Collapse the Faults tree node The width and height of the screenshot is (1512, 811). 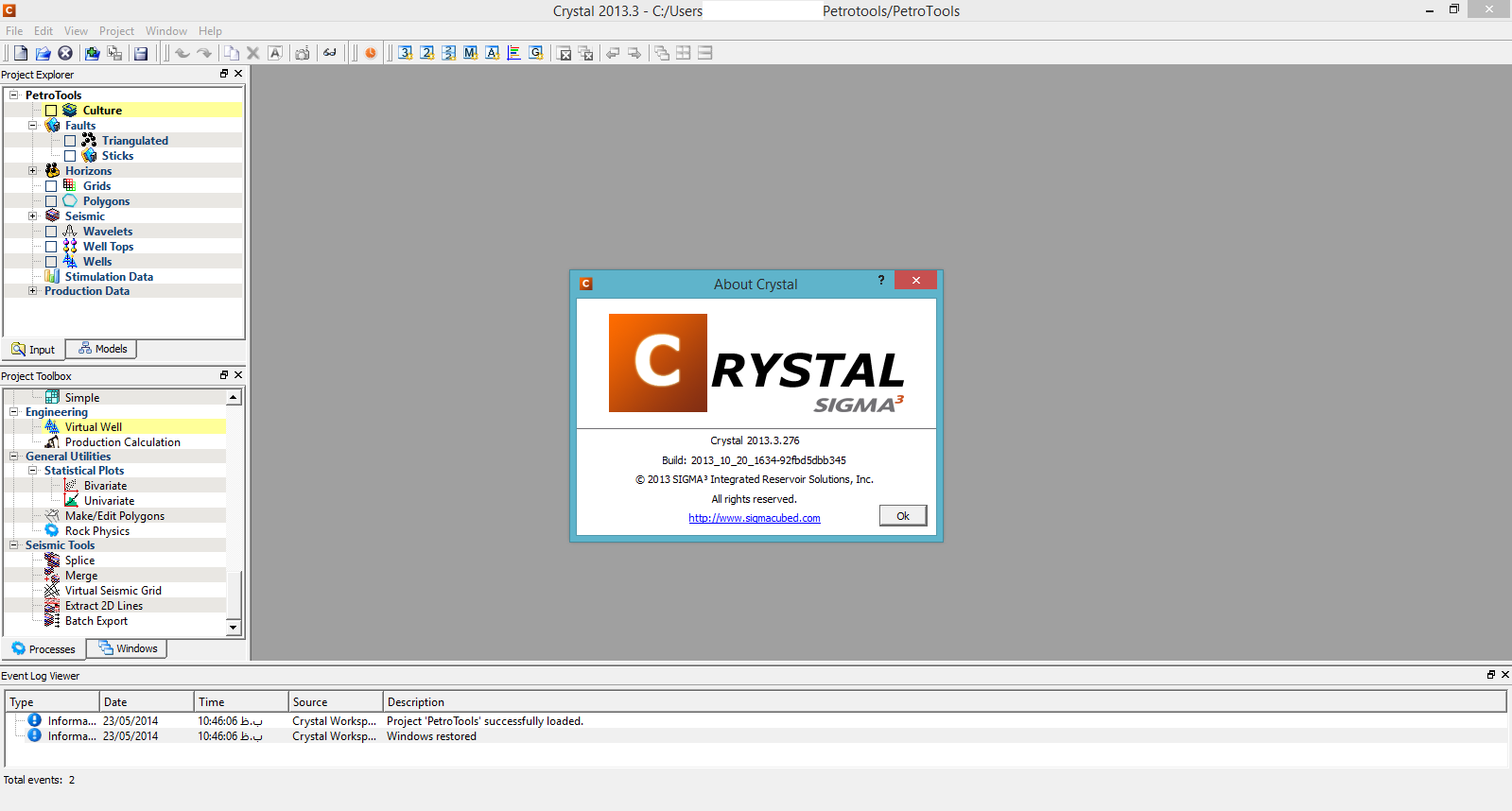coord(32,125)
